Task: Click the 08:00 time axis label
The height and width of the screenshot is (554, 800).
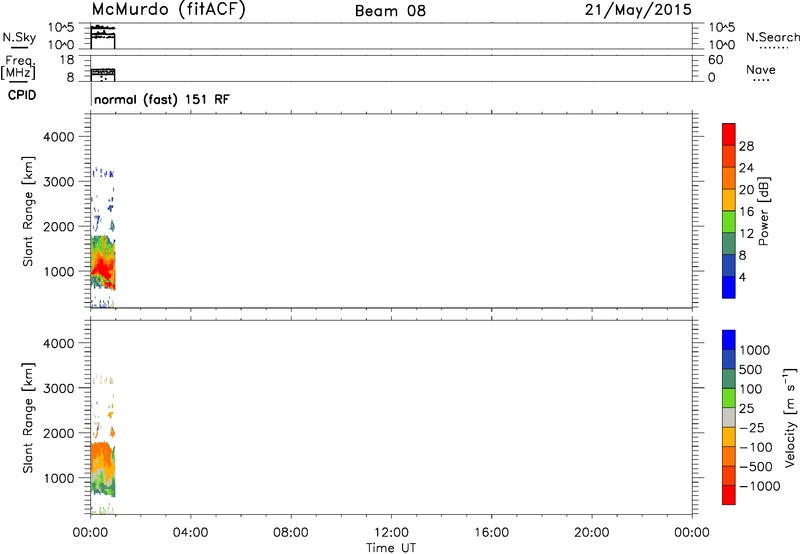Action: point(291,533)
